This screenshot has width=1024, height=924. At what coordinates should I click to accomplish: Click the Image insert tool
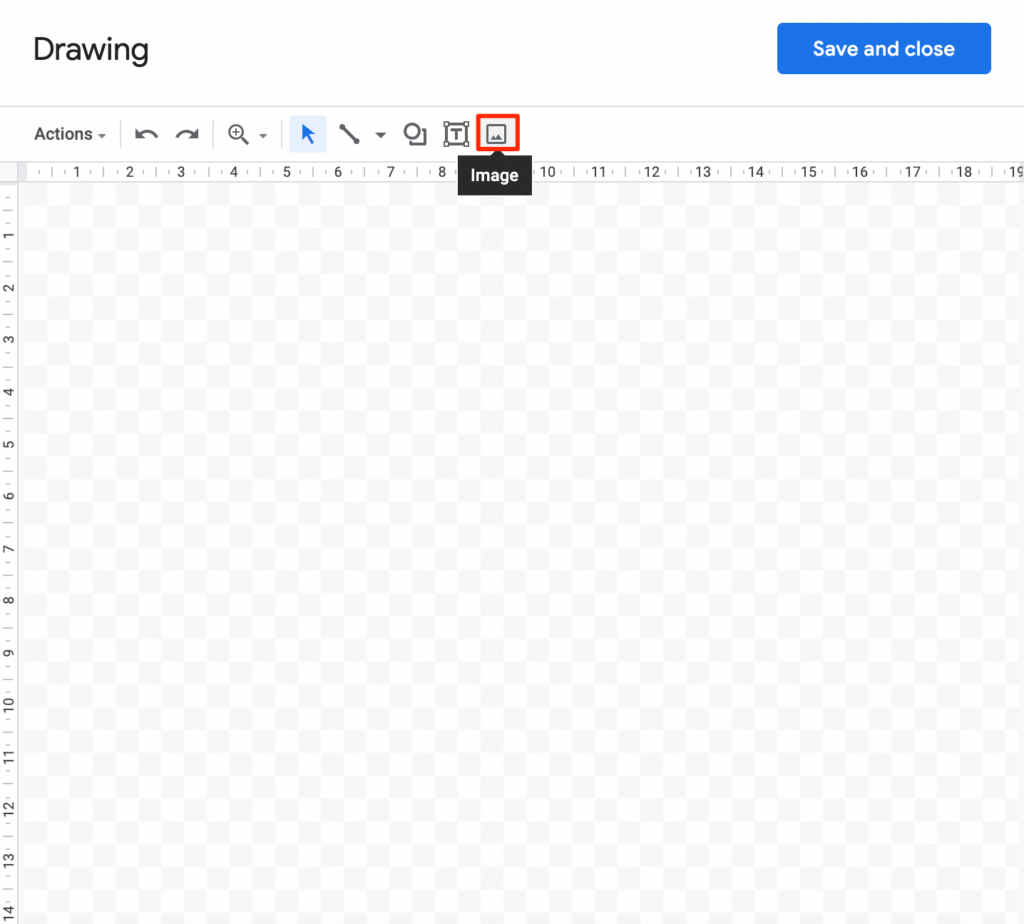coord(497,133)
